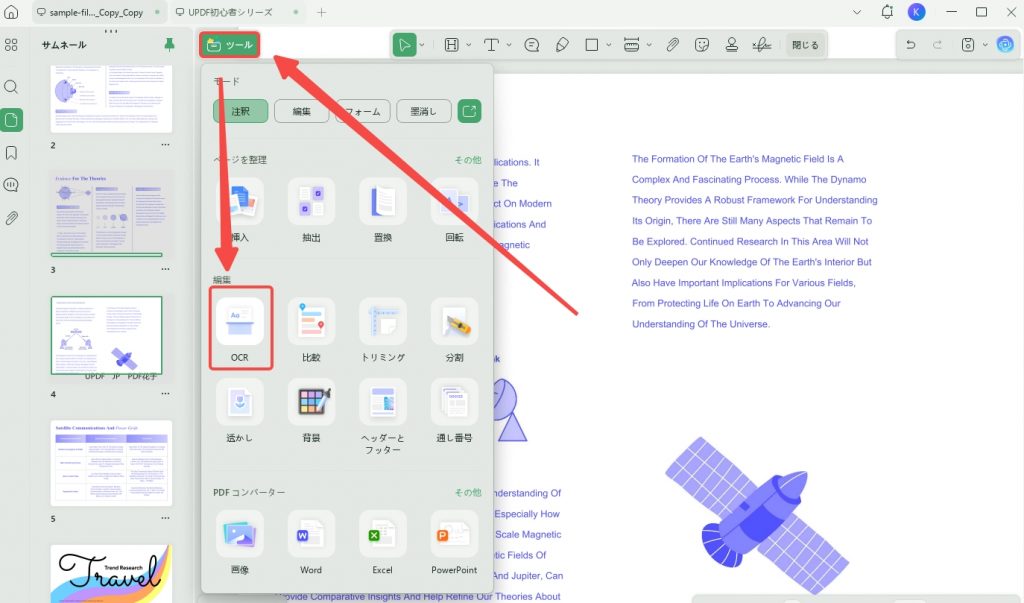Click その他 next to ページを整理
This screenshot has height=603, width=1024.
tap(468, 159)
